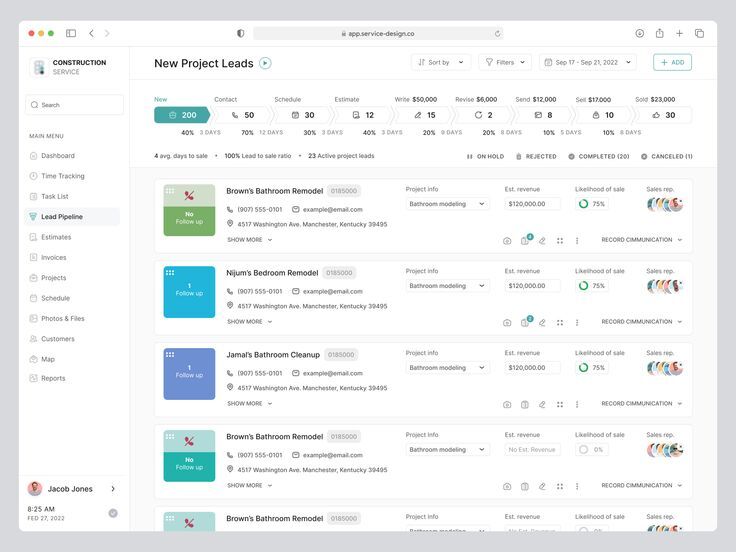The width and height of the screenshot is (736, 552).
Task: Click clipboard icon with badge on Nijum's card
Action: coord(526,322)
